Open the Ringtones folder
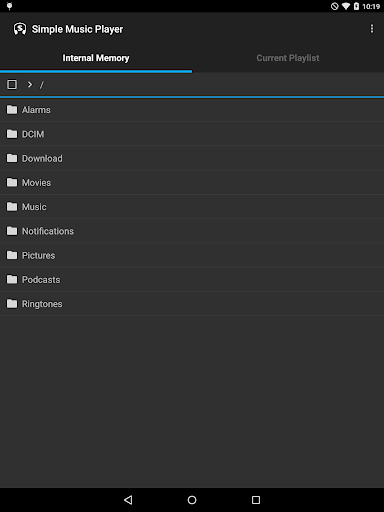Viewport: 384px width, 512px height. pyautogui.click(x=192, y=304)
